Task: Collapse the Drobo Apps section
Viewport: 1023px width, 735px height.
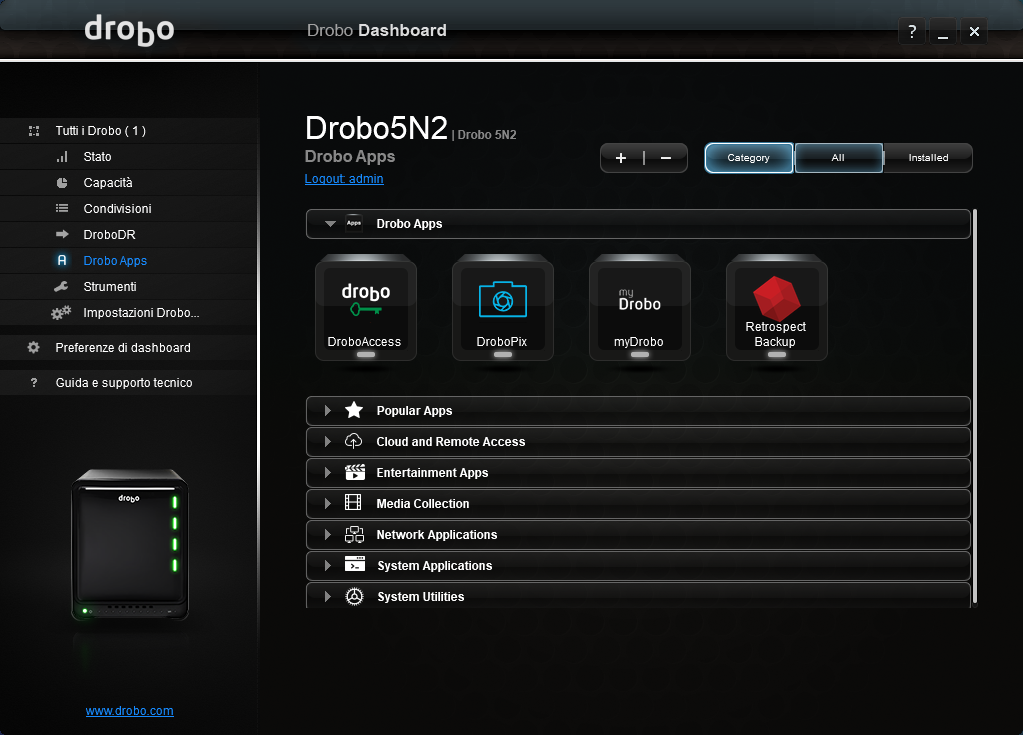Action: coord(331,224)
